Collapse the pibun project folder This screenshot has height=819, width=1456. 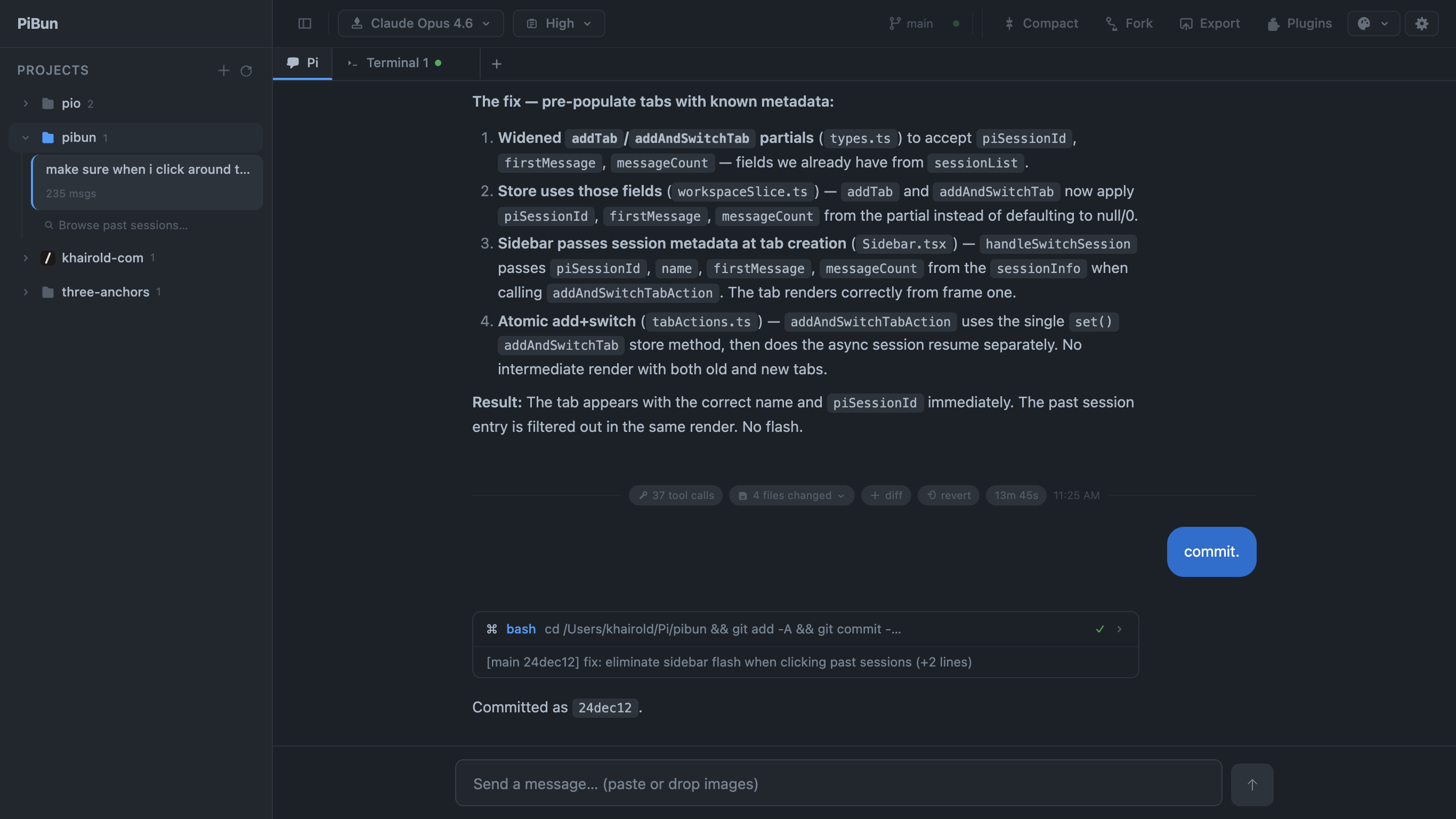(26, 138)
